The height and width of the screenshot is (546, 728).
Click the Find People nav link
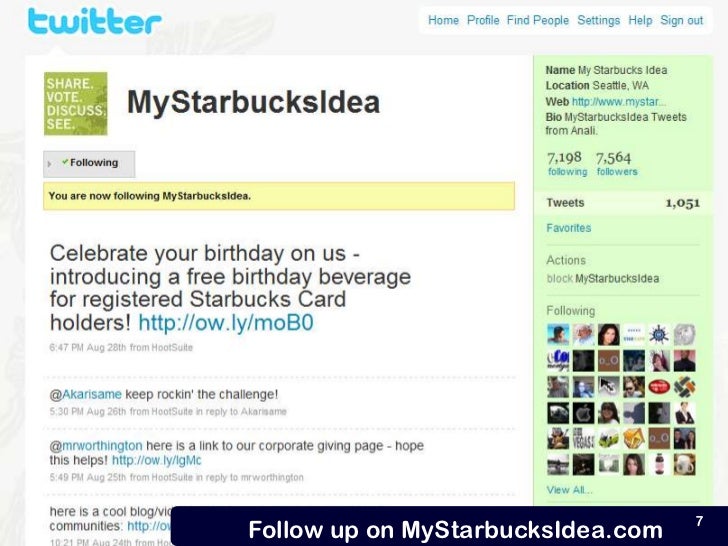tap(538, 20)
